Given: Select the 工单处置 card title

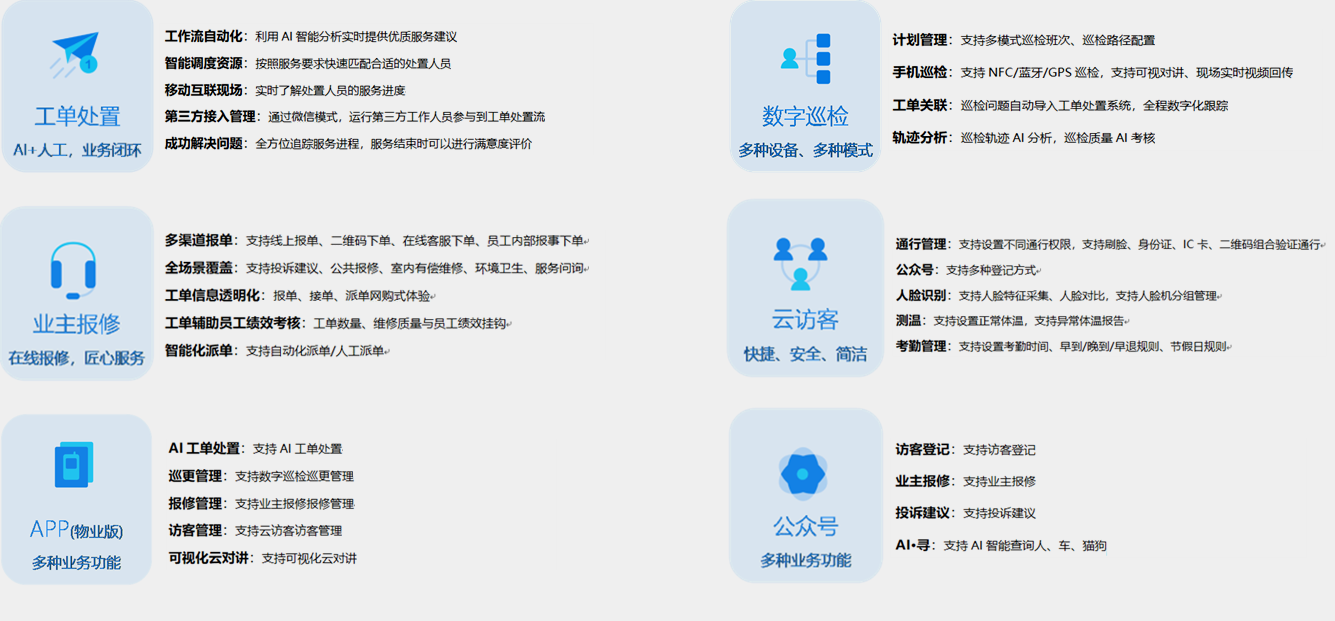Looking at the screenshot, I should click(77, 116).
